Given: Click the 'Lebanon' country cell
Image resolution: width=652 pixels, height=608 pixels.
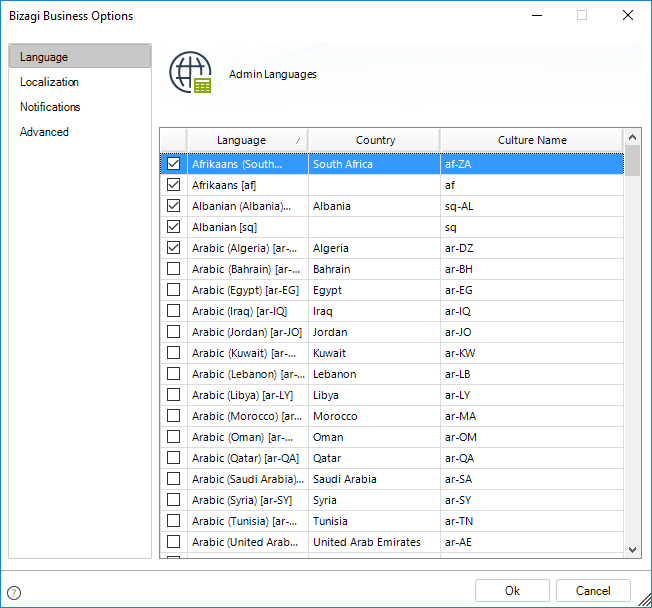Looking at the screenshot, I should click(374, 374).
